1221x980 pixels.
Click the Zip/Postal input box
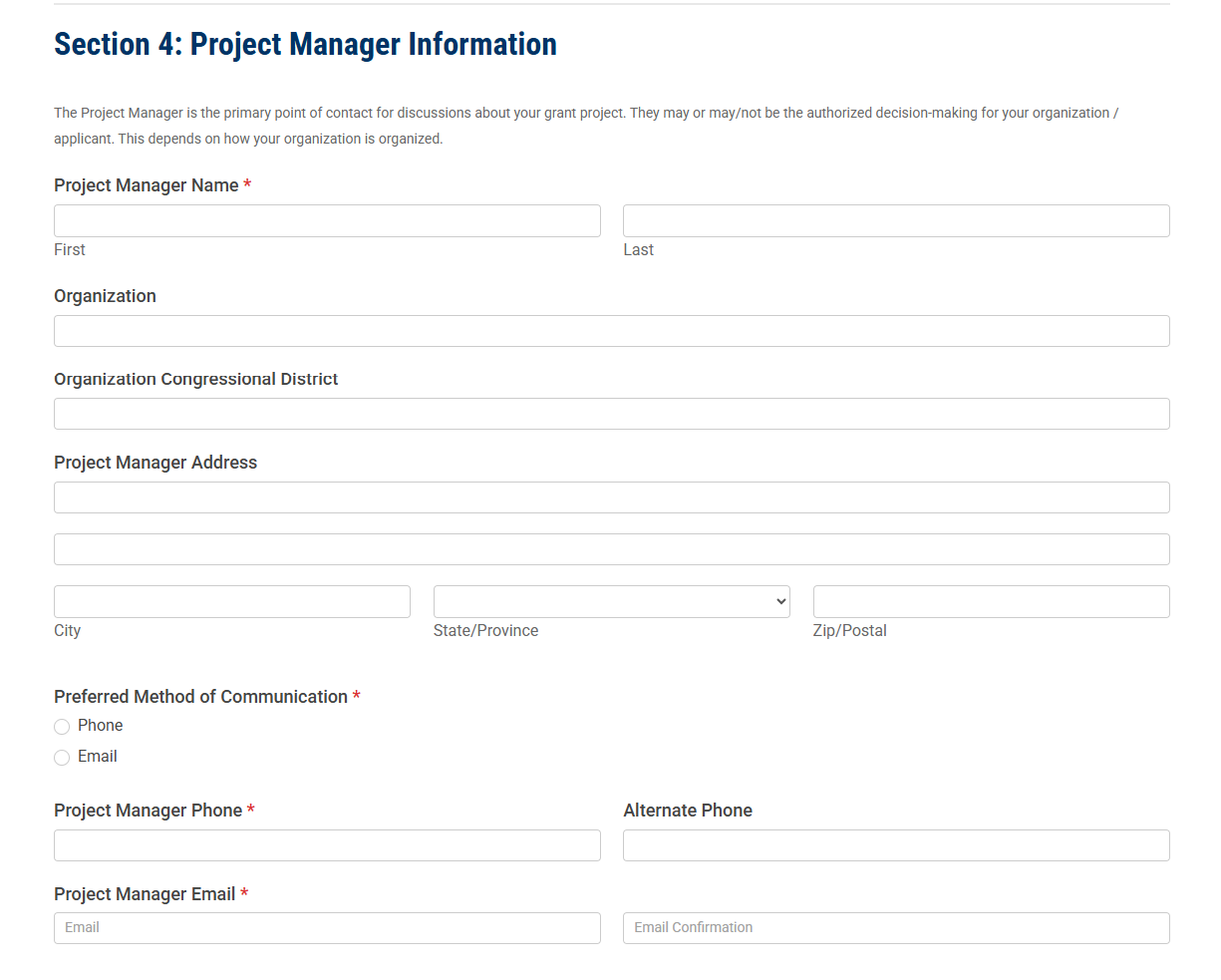coord(991,601)
